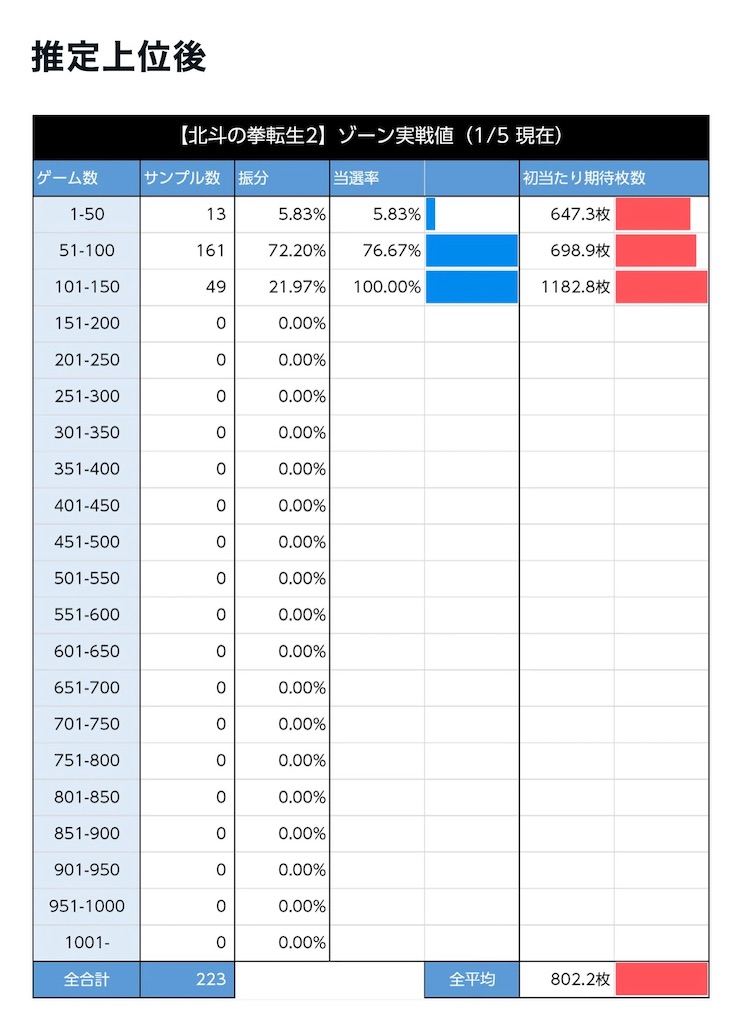Select the 51-100 game range row label
This screenshot has height=1024, width=743.
coord(86,251)
